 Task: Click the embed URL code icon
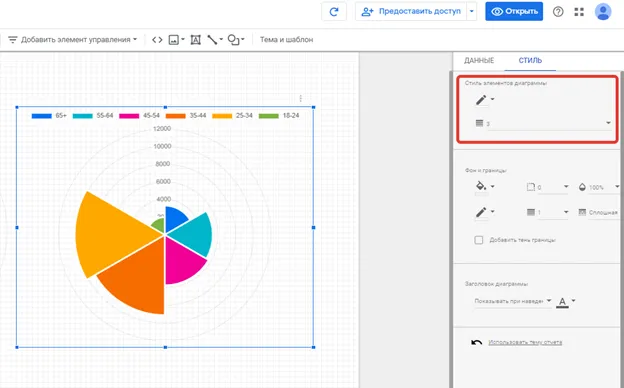[157, 40]
